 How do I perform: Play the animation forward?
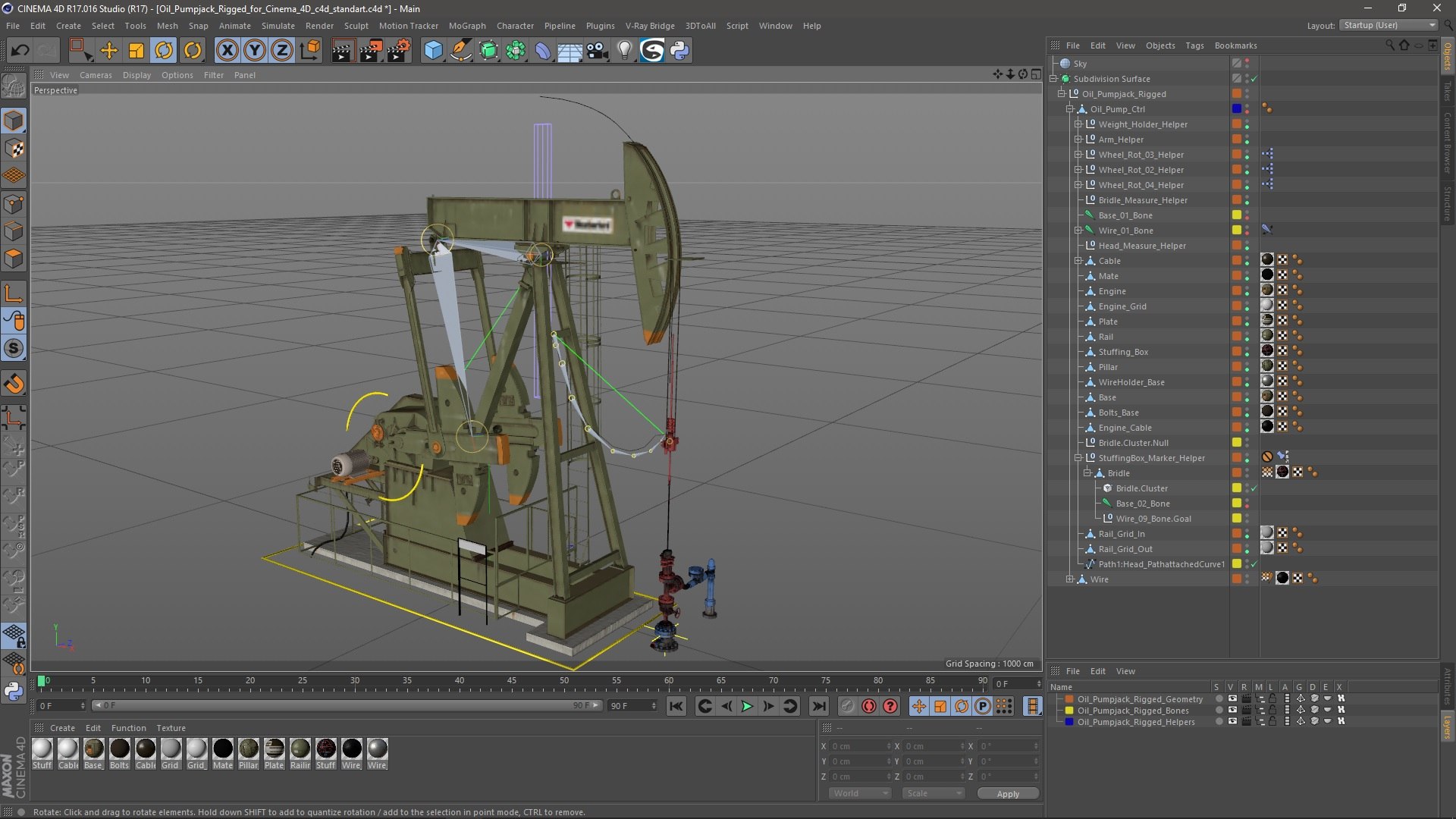coord(747,706)
